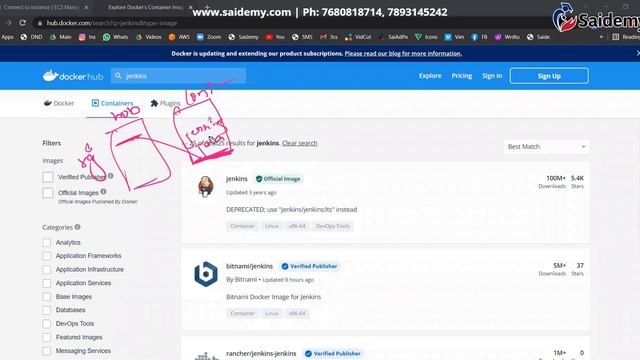Click the Docker Hub whale logo

coord(73,76)
